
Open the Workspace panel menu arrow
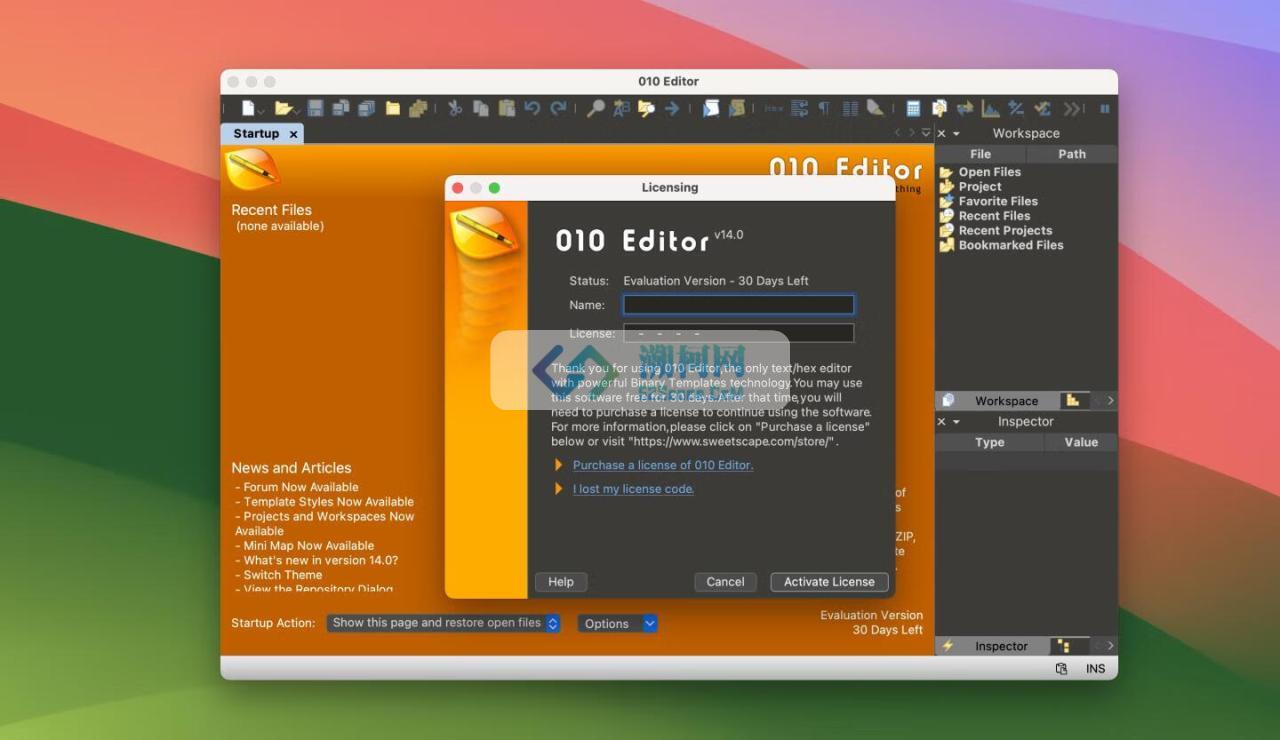click(956, 134)
